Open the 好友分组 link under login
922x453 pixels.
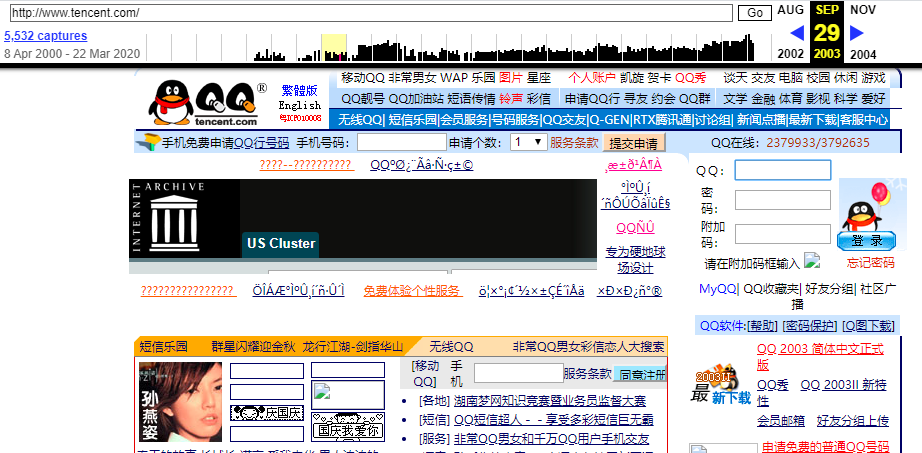829,289
